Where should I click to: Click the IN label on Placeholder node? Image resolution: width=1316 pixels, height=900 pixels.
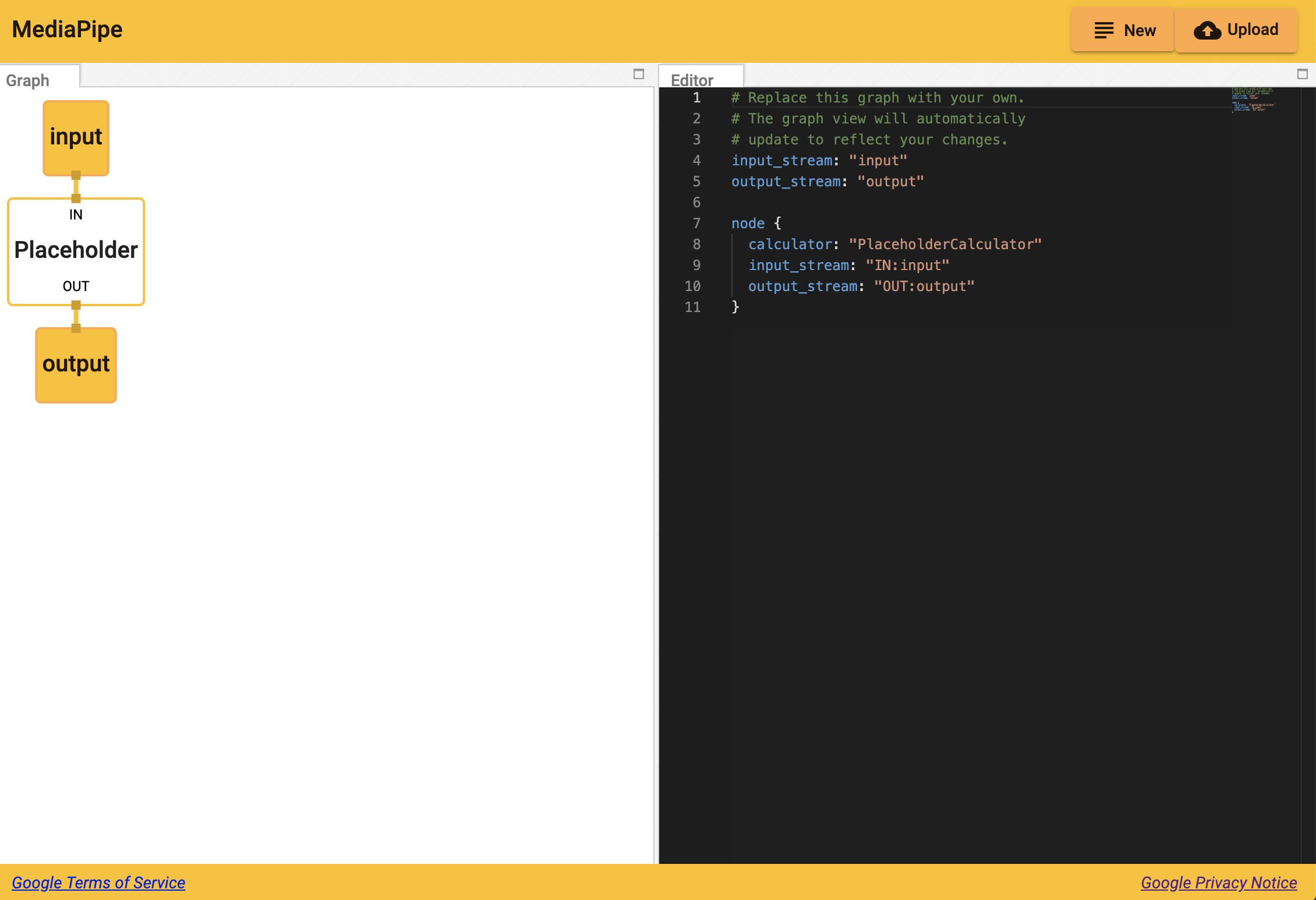76,215
